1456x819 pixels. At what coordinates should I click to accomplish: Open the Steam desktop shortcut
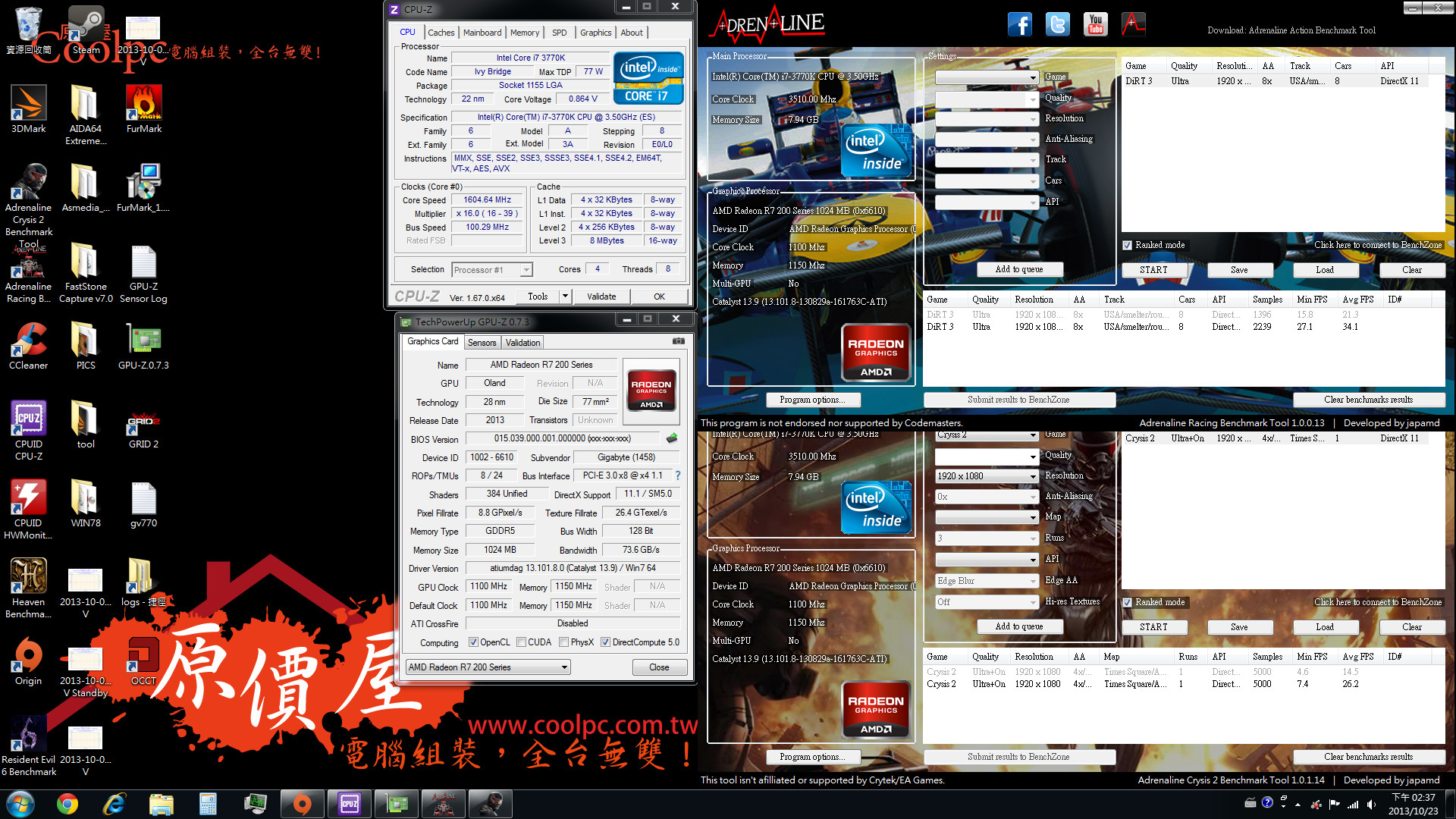(86, 31)
